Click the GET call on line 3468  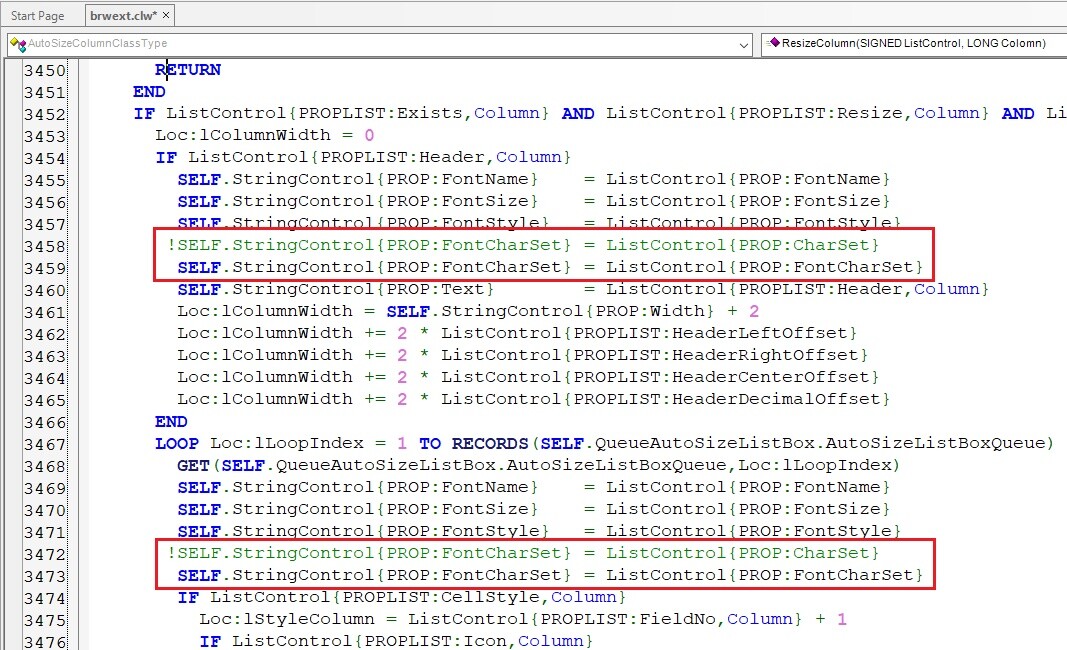(194, 465)
